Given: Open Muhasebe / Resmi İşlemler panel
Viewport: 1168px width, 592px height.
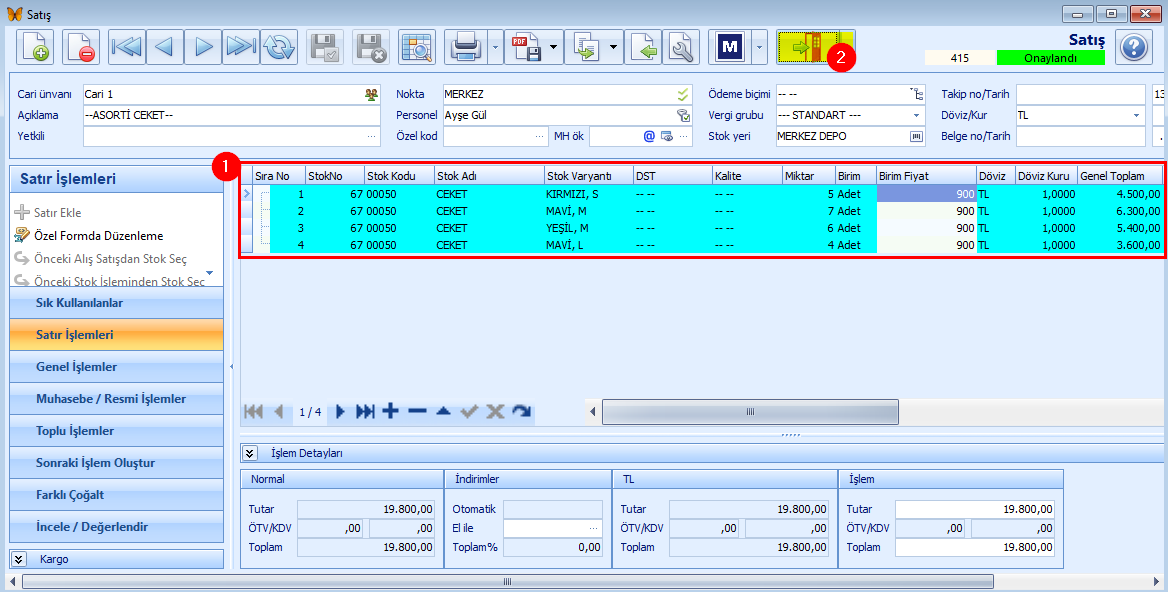Looking at the screenshot, I should (x=116, y=399).
